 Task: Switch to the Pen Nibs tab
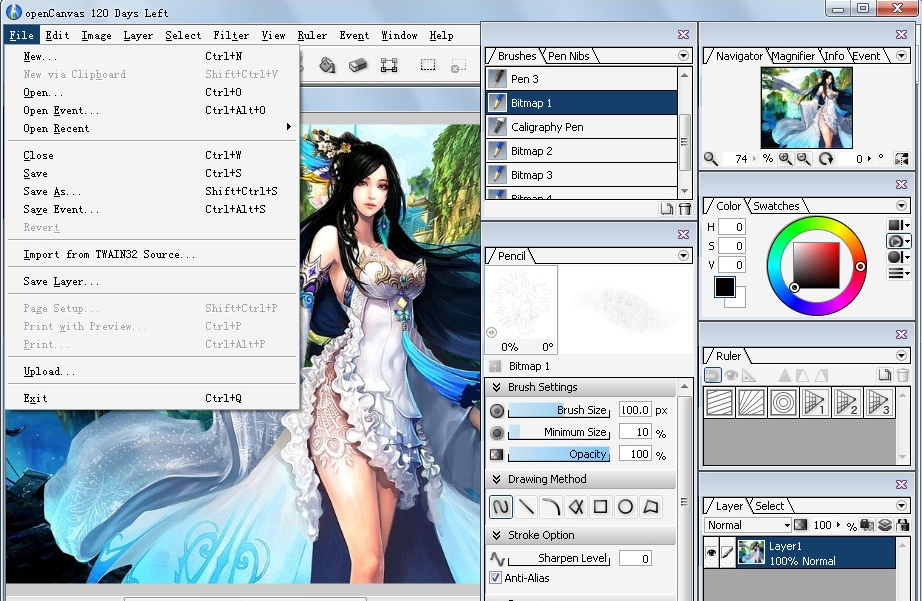click(569, 56)
